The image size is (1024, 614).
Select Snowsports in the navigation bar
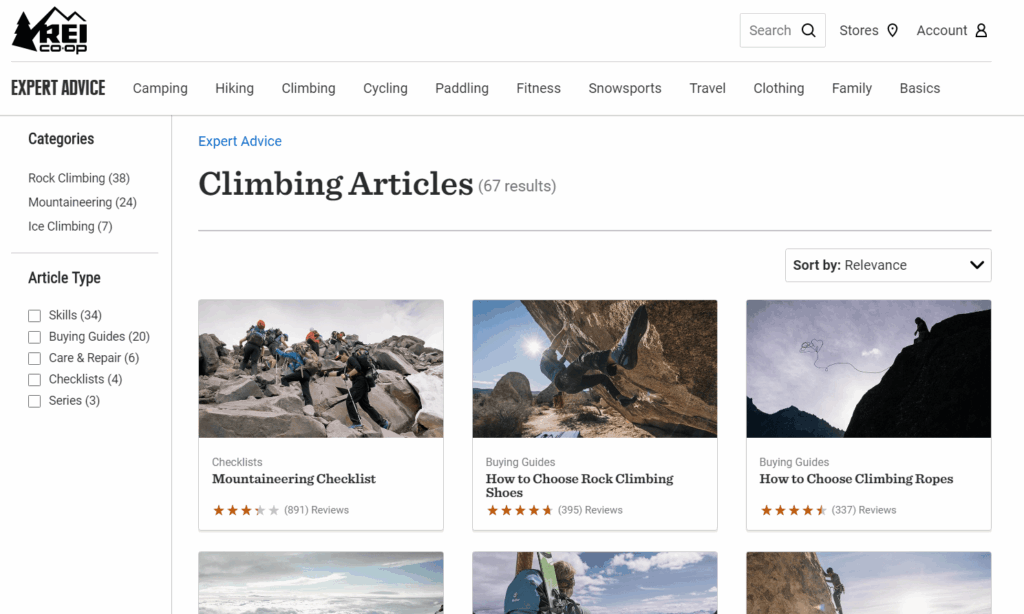point(625,88)
